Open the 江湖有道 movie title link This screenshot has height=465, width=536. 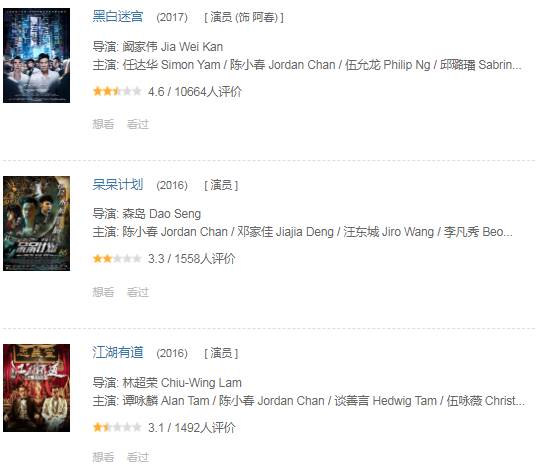(118, 353)
